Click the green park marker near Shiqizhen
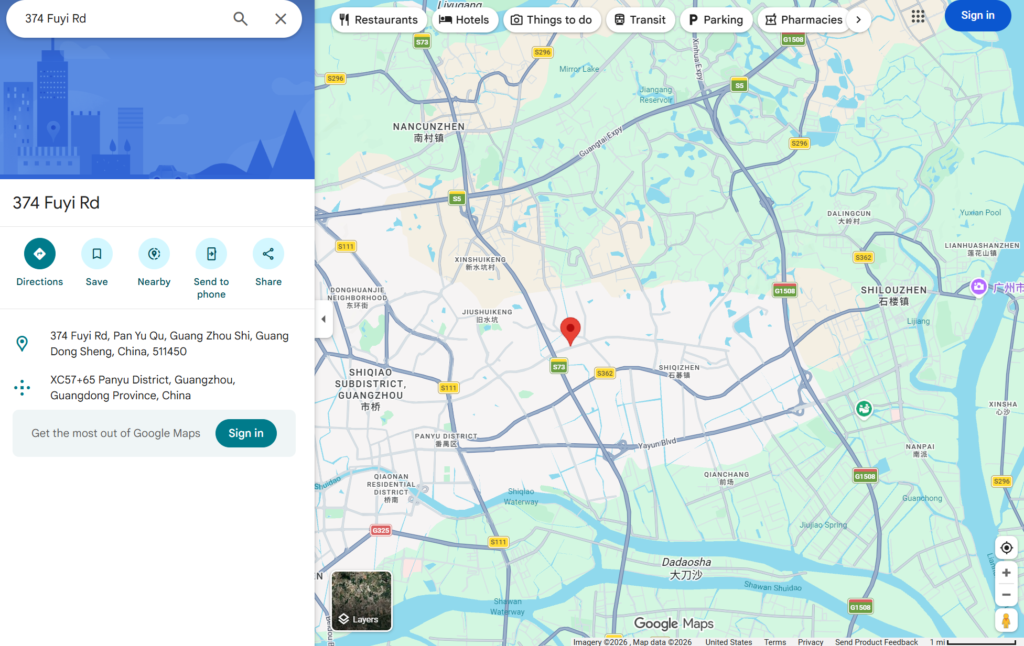The image size is (1024, 646). [864, 409]
